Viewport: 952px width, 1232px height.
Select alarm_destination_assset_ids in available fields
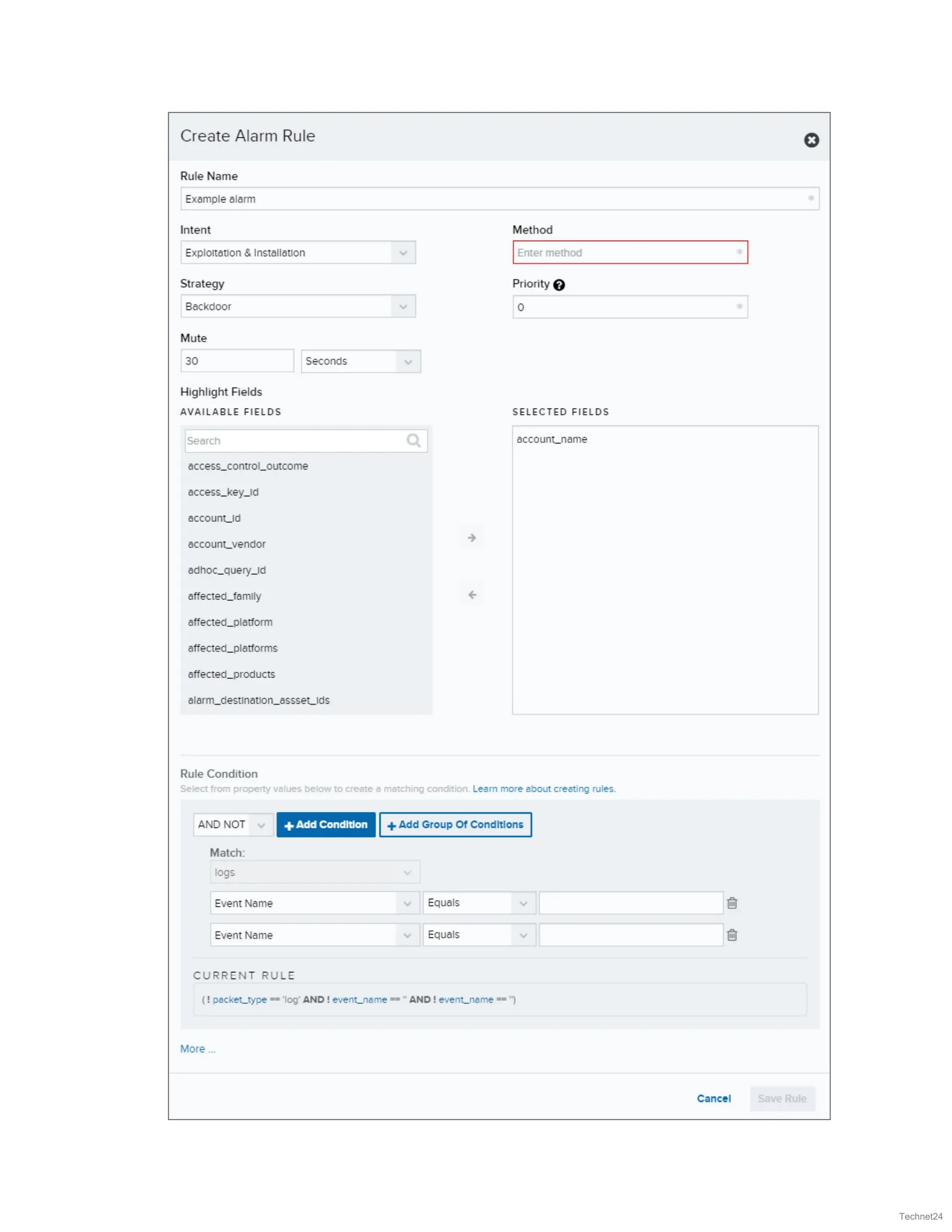tap(259, 700)
